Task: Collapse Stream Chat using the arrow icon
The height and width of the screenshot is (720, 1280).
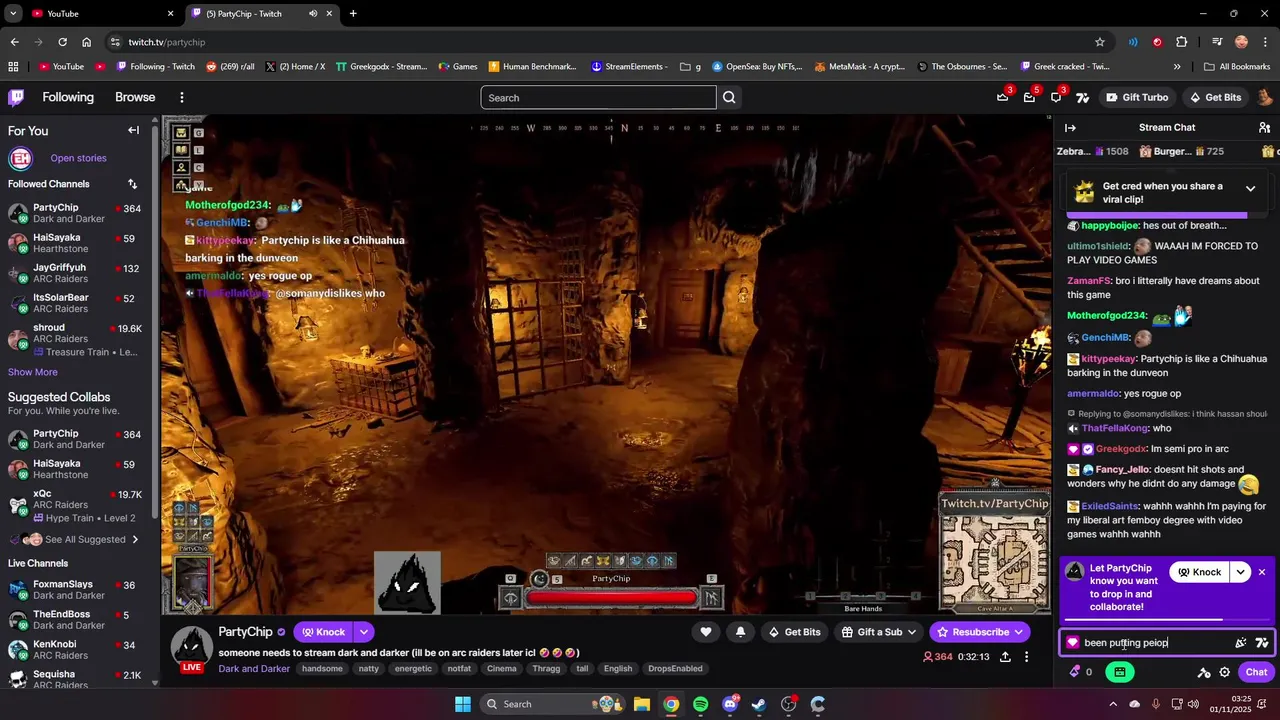Action: tap(1070, 127)
